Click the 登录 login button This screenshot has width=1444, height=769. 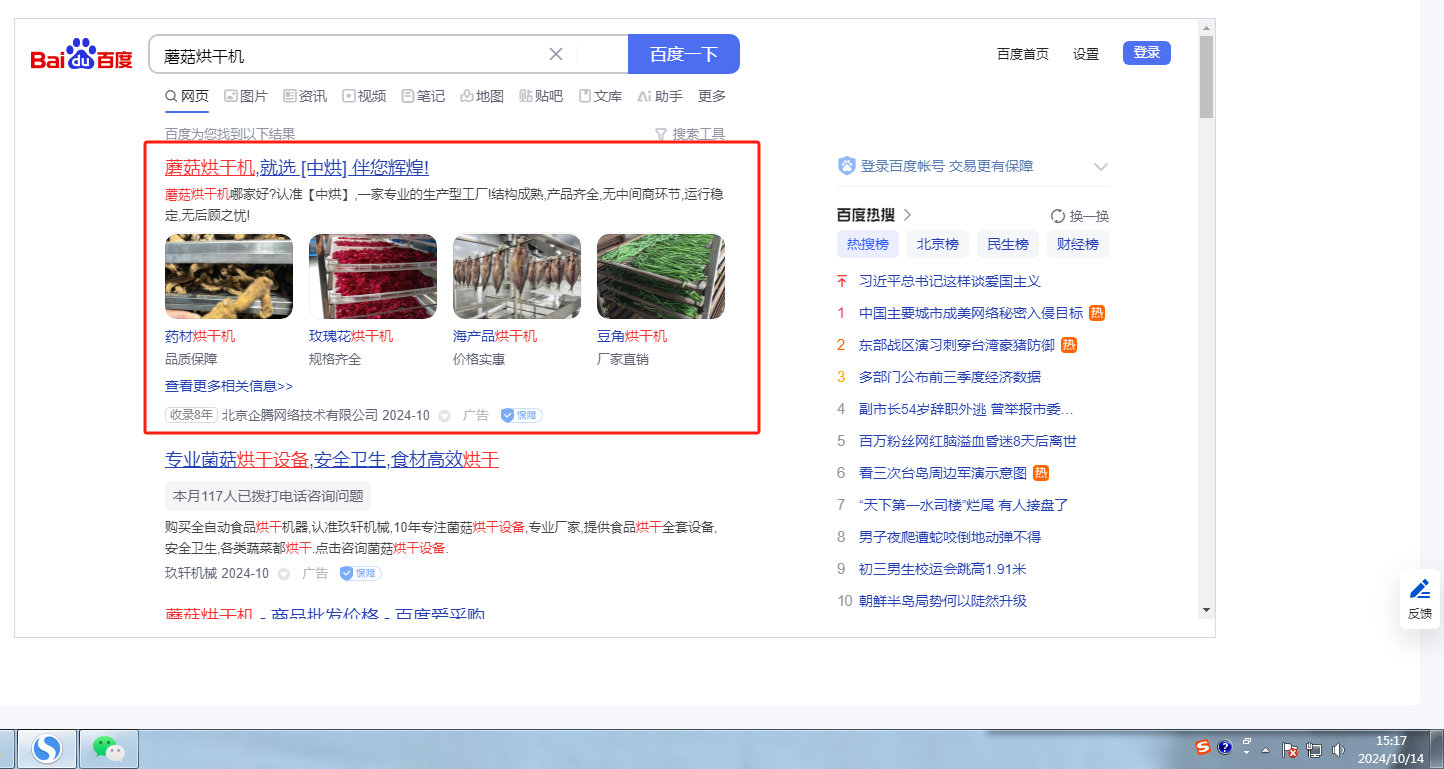1147,53
